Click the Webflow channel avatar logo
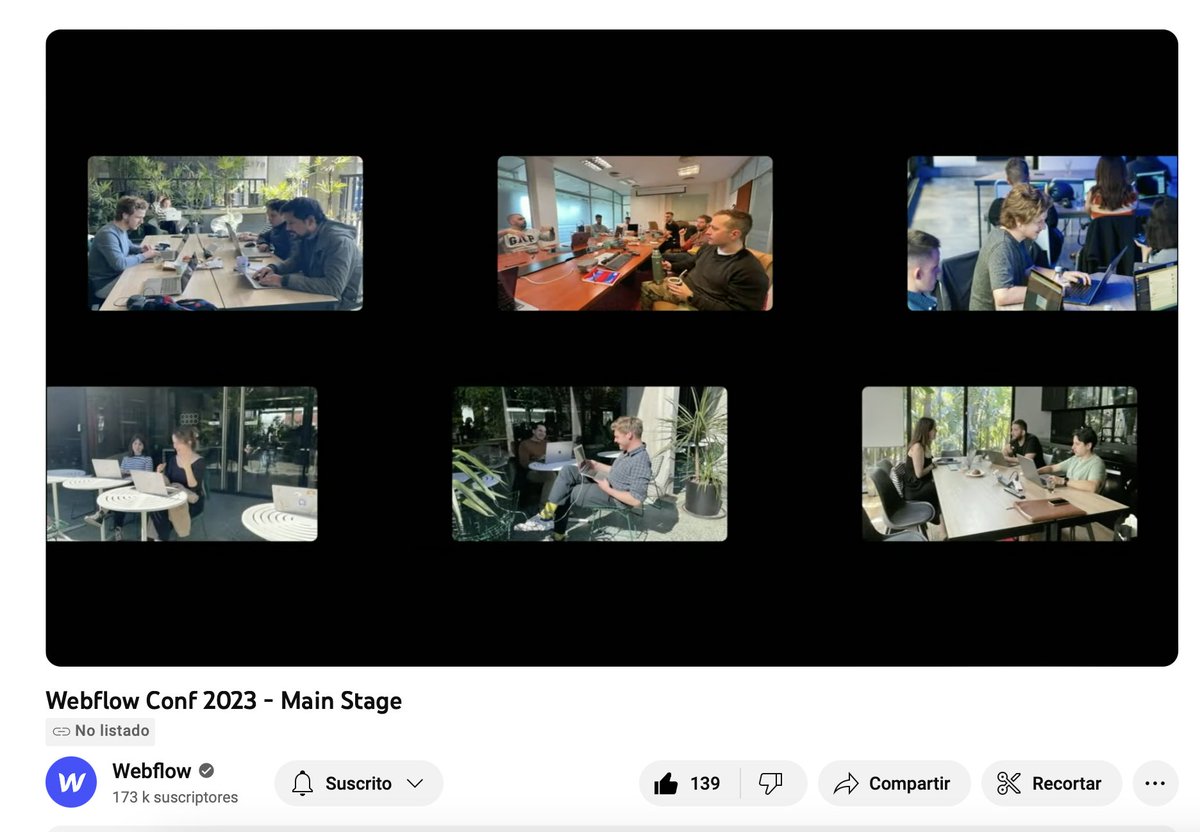 tap(71, 783)
